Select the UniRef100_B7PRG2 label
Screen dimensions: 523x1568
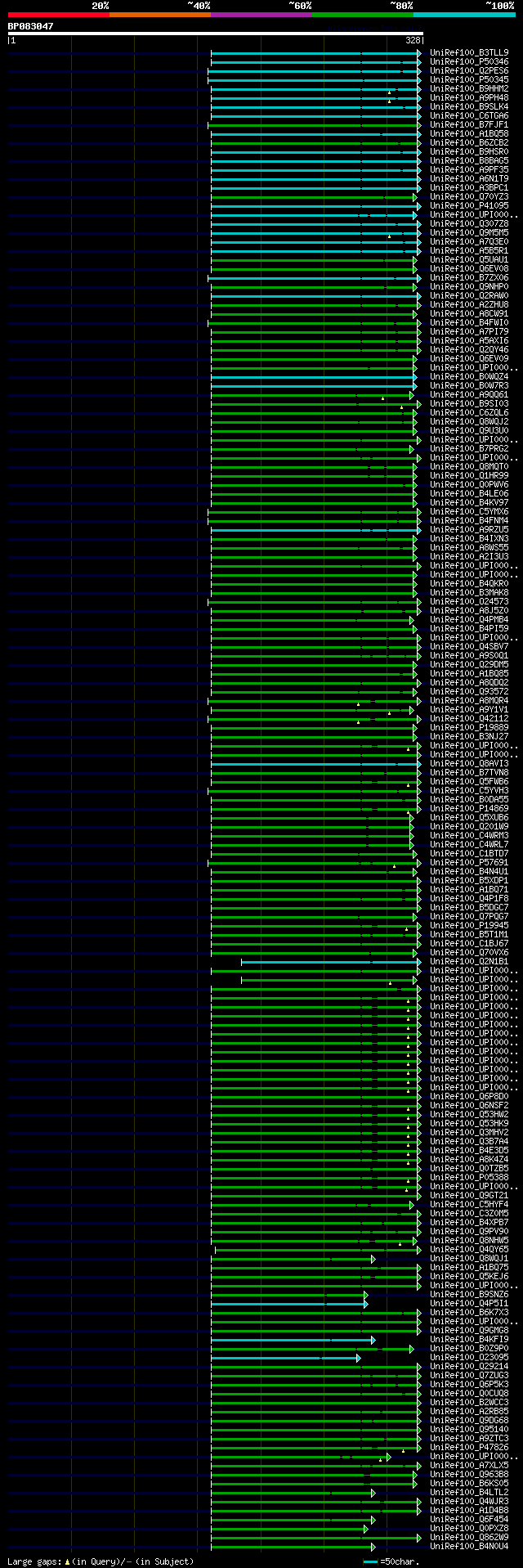[469, 448]
